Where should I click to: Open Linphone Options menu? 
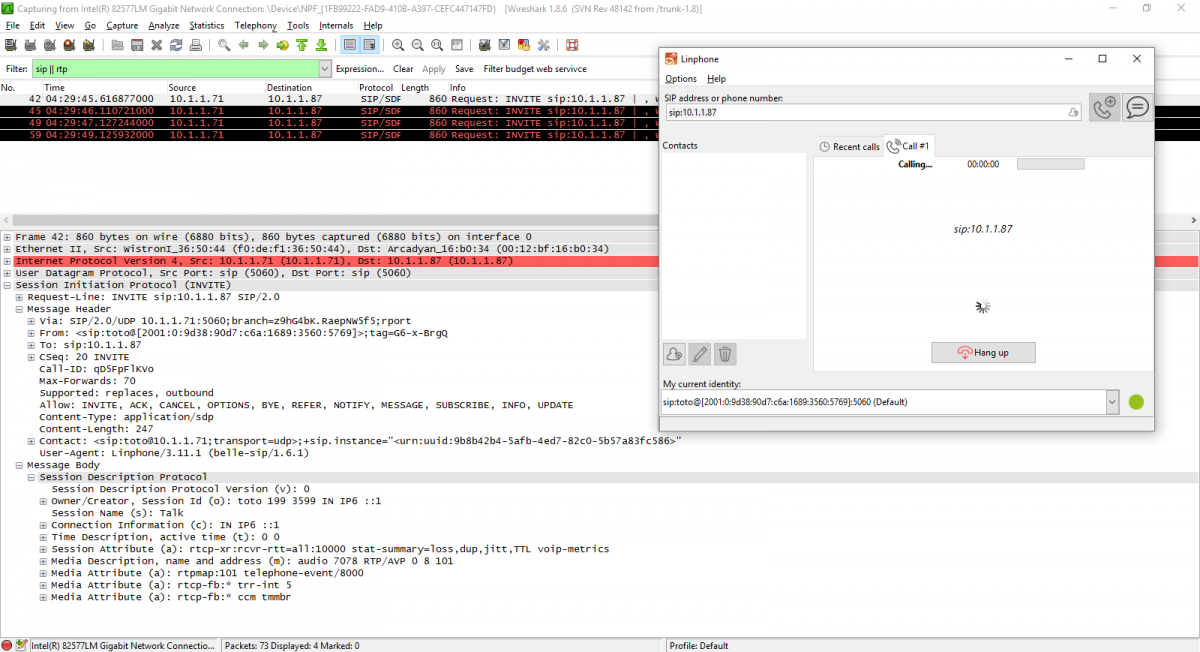(x=681, y=79)
